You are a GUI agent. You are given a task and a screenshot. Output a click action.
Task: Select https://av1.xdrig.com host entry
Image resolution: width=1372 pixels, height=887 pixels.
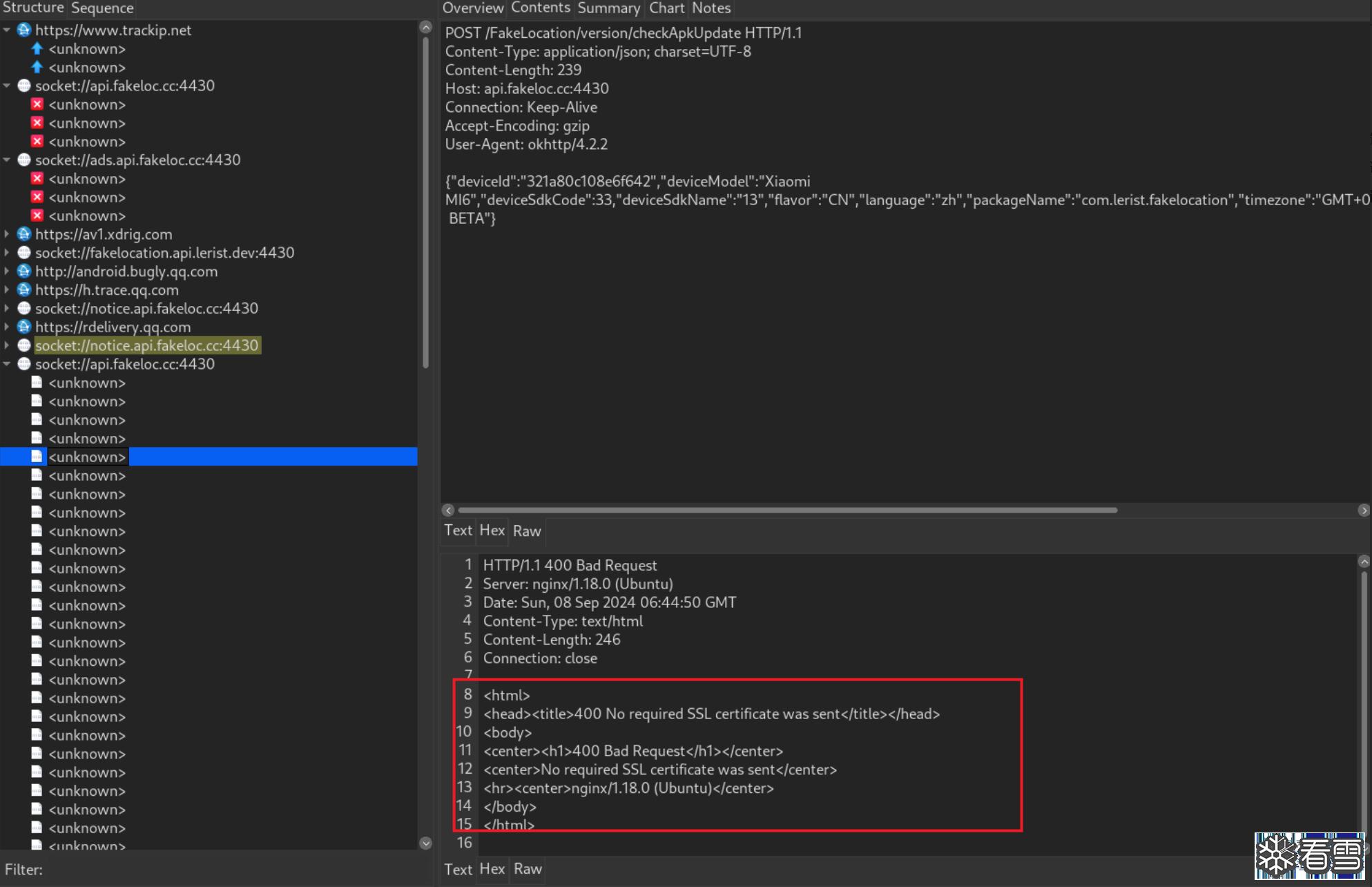tap(104, 235)
